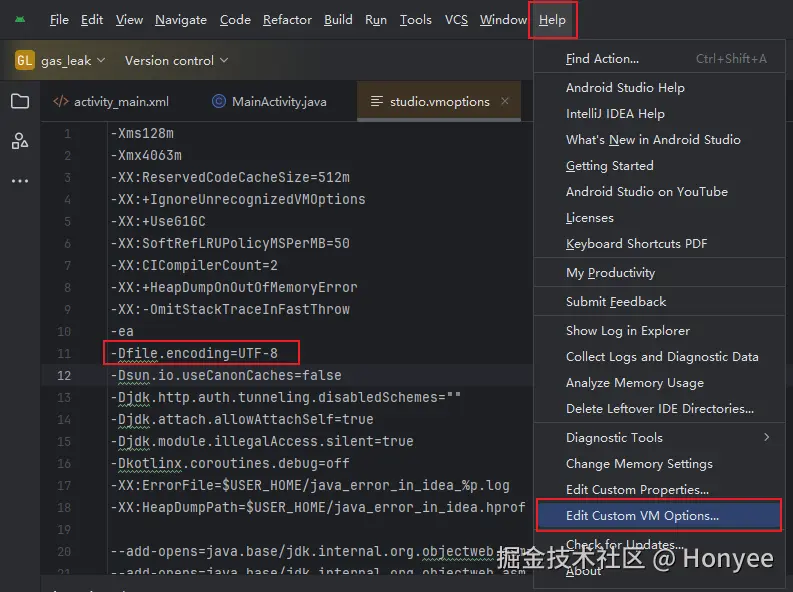Open the Run menu
Viewport: 793px width, 592px height.
[x=376, y=20]
